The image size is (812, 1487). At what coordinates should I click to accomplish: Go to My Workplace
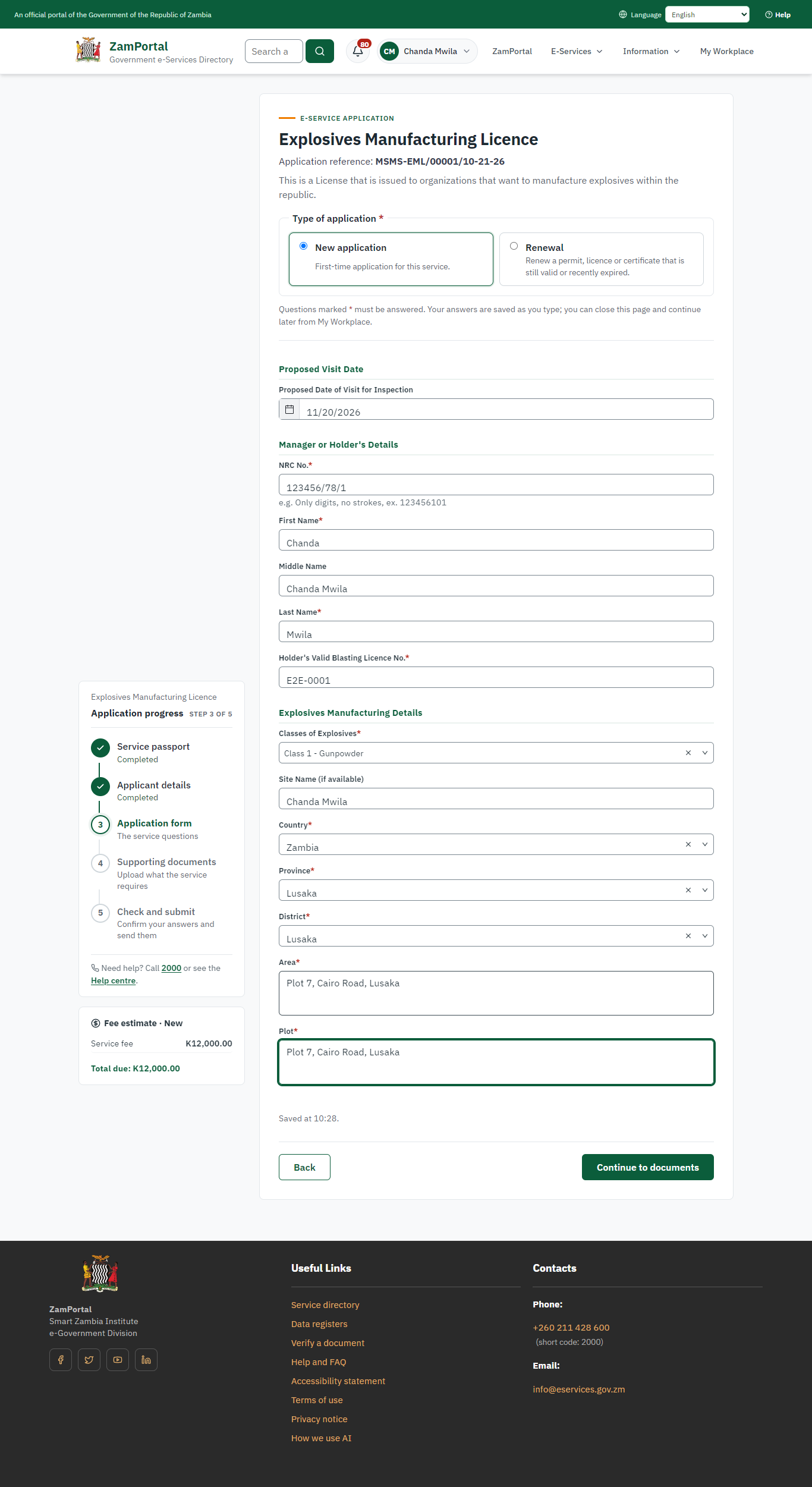(727, 51)
